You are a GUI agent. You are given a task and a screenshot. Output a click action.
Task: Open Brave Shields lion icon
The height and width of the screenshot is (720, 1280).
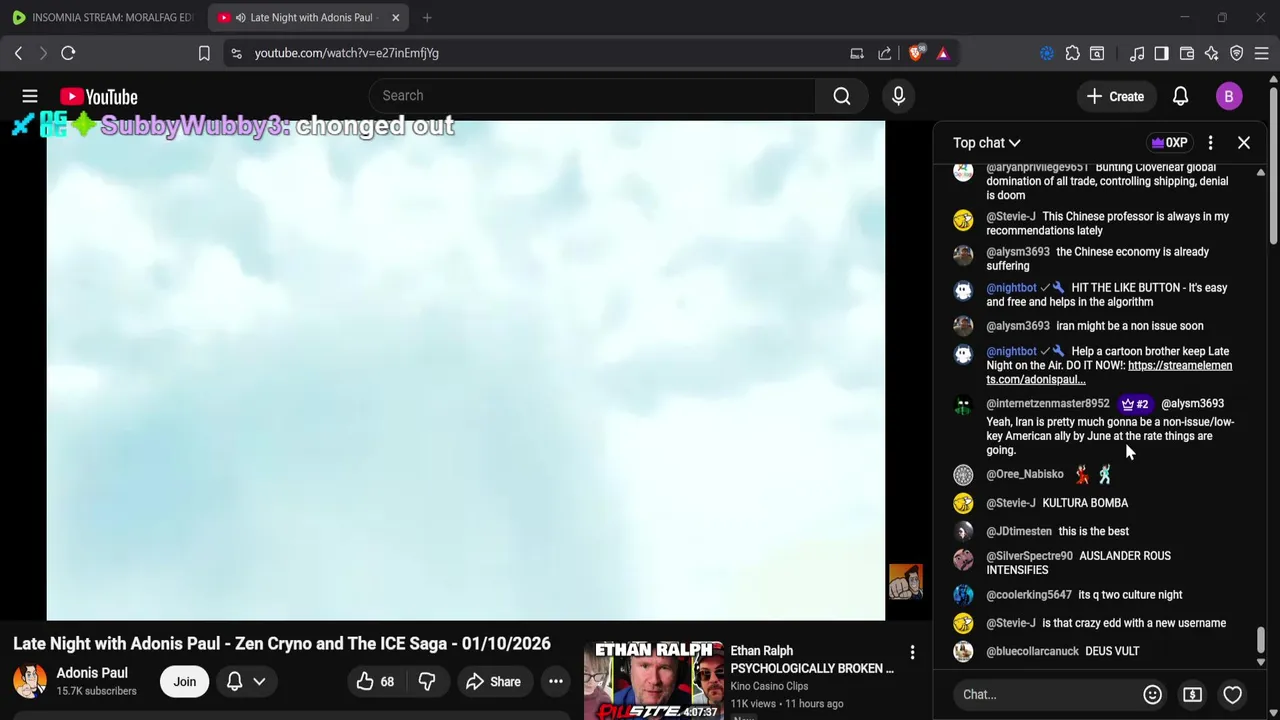click(916, 53)
